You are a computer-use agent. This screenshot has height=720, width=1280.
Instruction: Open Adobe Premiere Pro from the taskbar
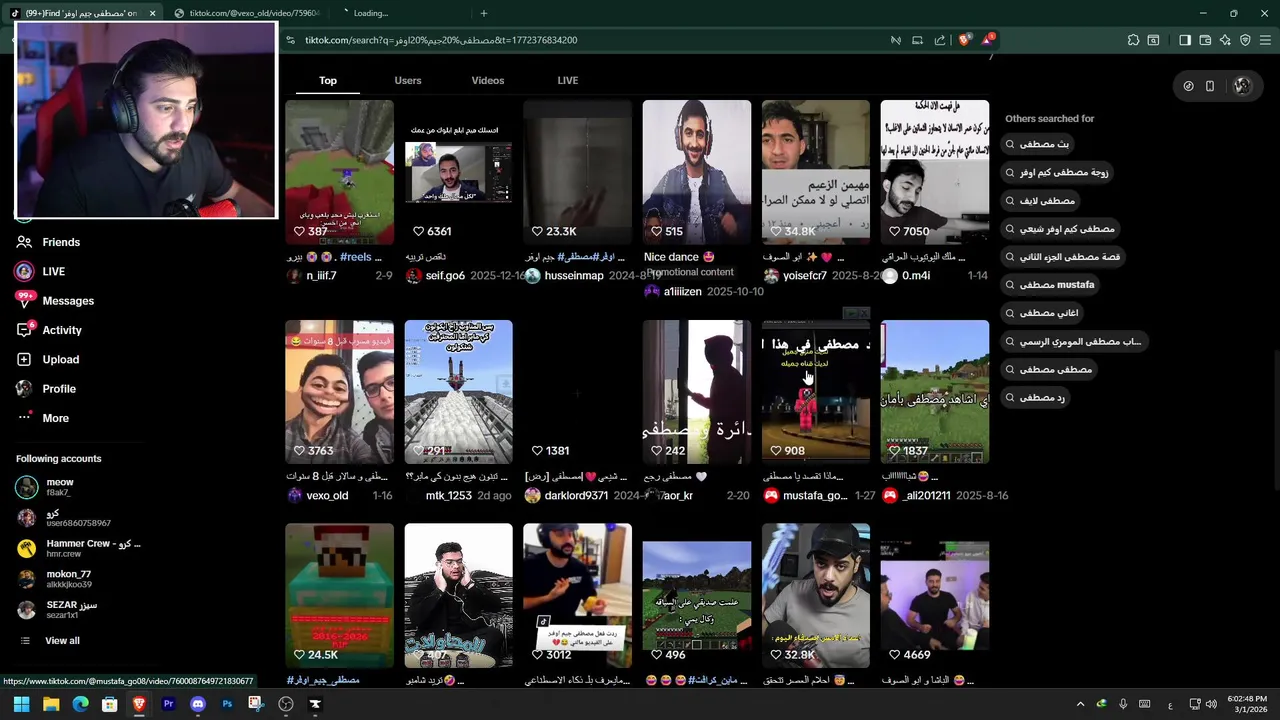[168, 704]
